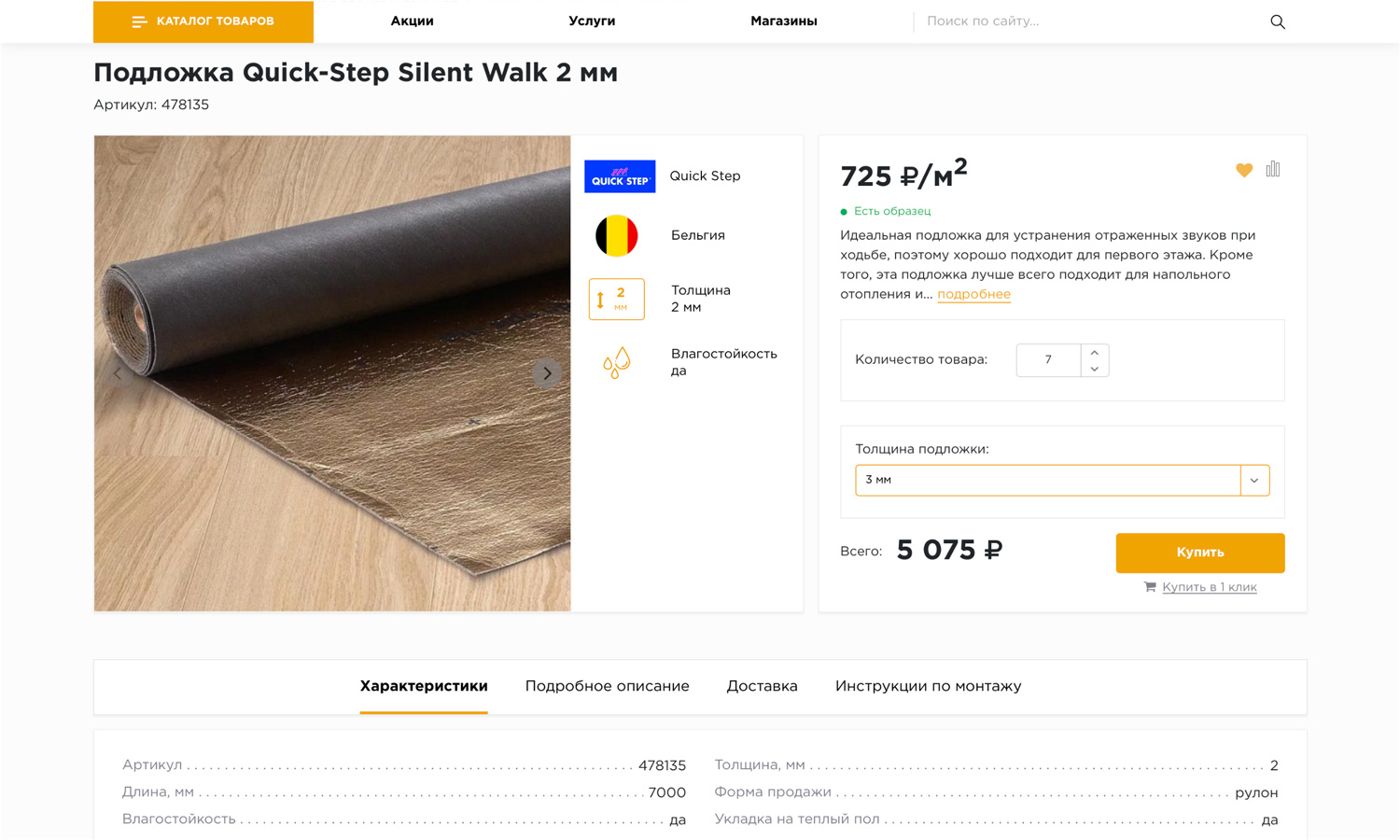Viewport: 1400px width, 840px height.
Task: Click the compare bar chart icon
Action: coord(1273,170)
